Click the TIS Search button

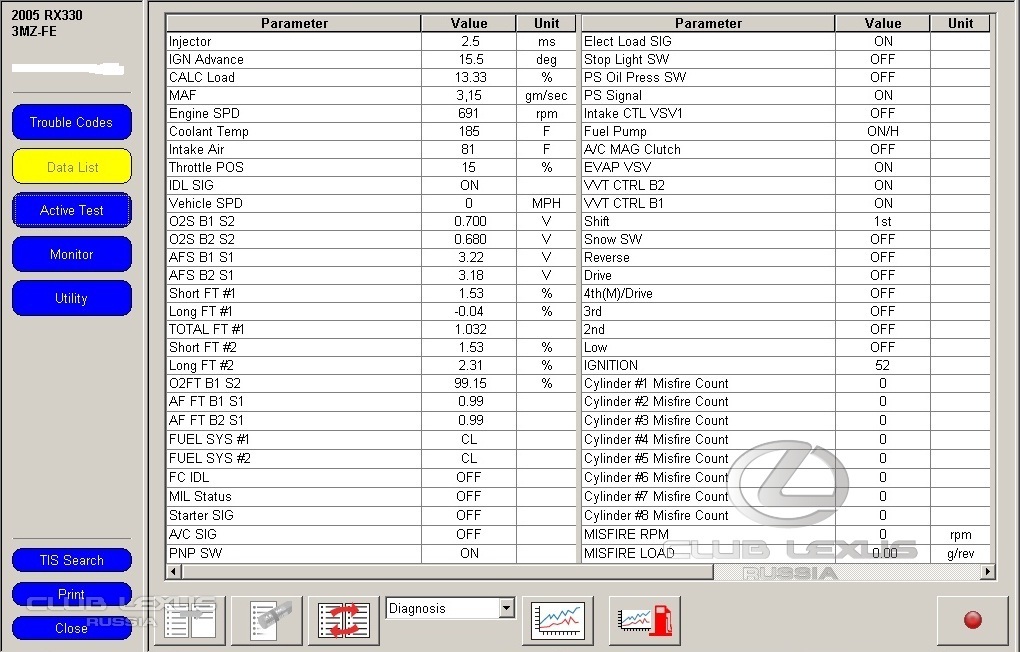[72, 560]
